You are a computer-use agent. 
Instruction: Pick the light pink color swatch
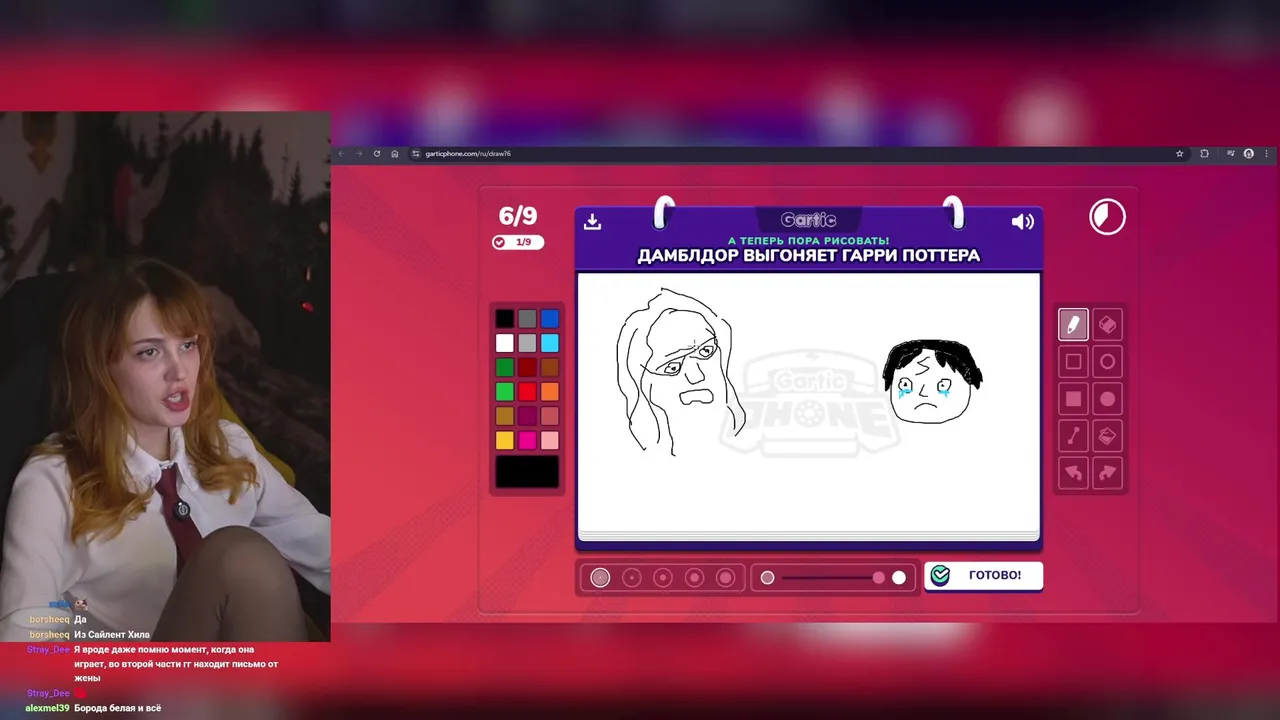click(x=550, y=440)
